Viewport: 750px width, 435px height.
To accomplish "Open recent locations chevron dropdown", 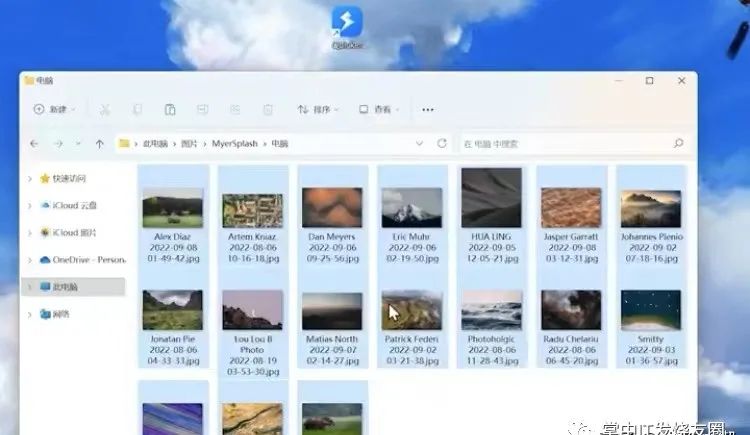I will click(x=78, y=144).
